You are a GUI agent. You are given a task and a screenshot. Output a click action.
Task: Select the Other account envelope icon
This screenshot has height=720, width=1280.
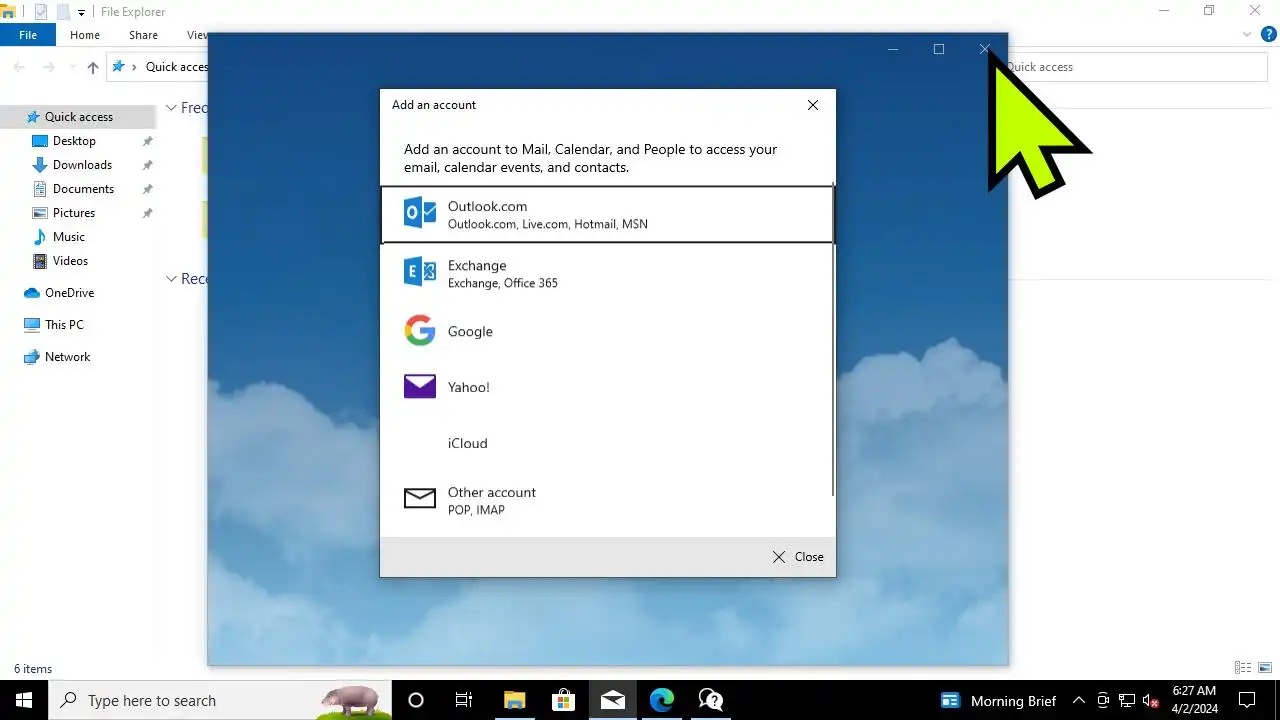(x=420, y=498)
